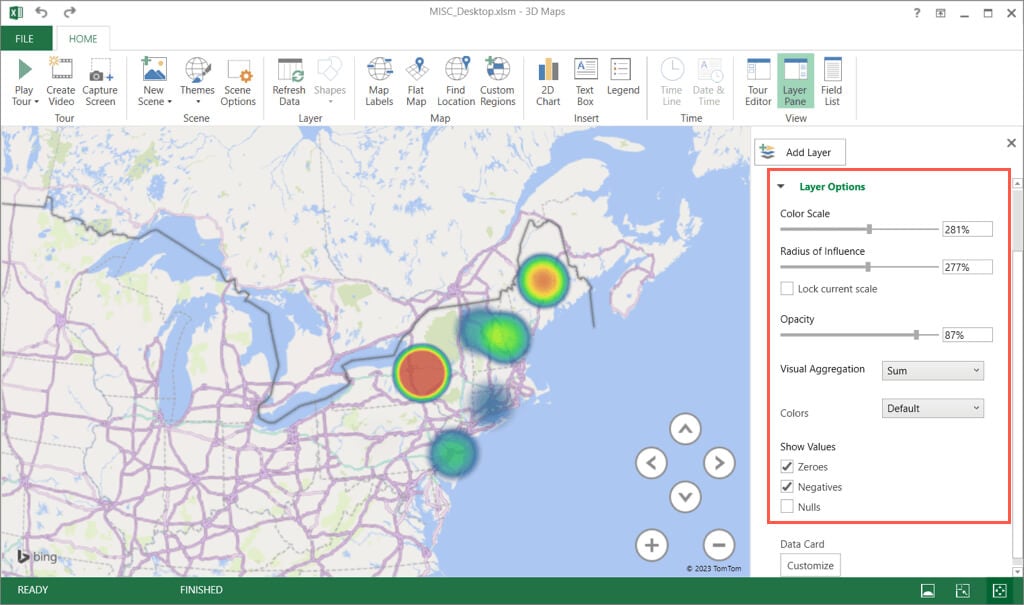The width and height of the screenshot is (1024, 605).
Task: Open the Refresh Data tool
Action: (x=289, y=82)
